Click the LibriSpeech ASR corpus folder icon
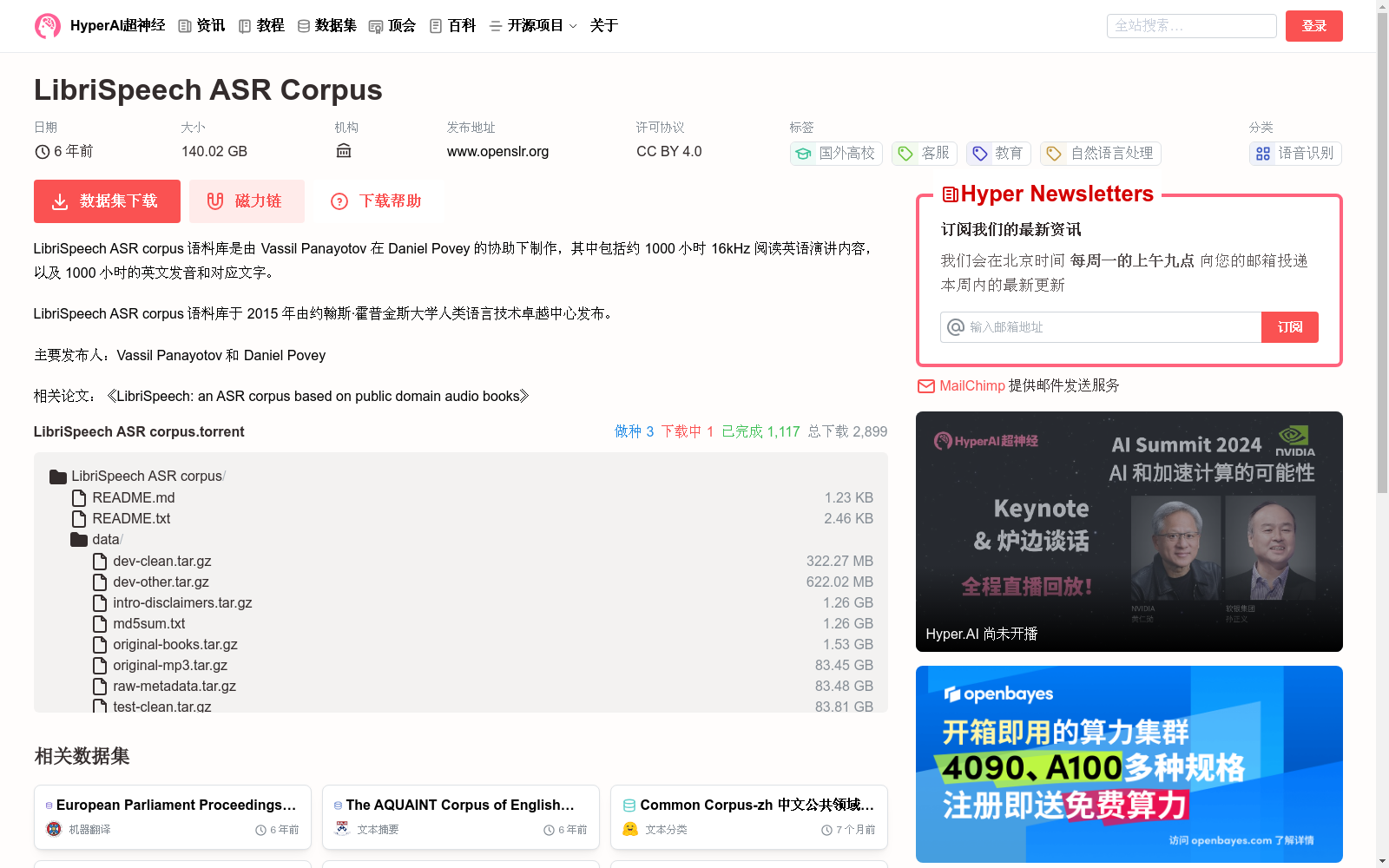1389x868 pixels. click(x=58, y=477)
